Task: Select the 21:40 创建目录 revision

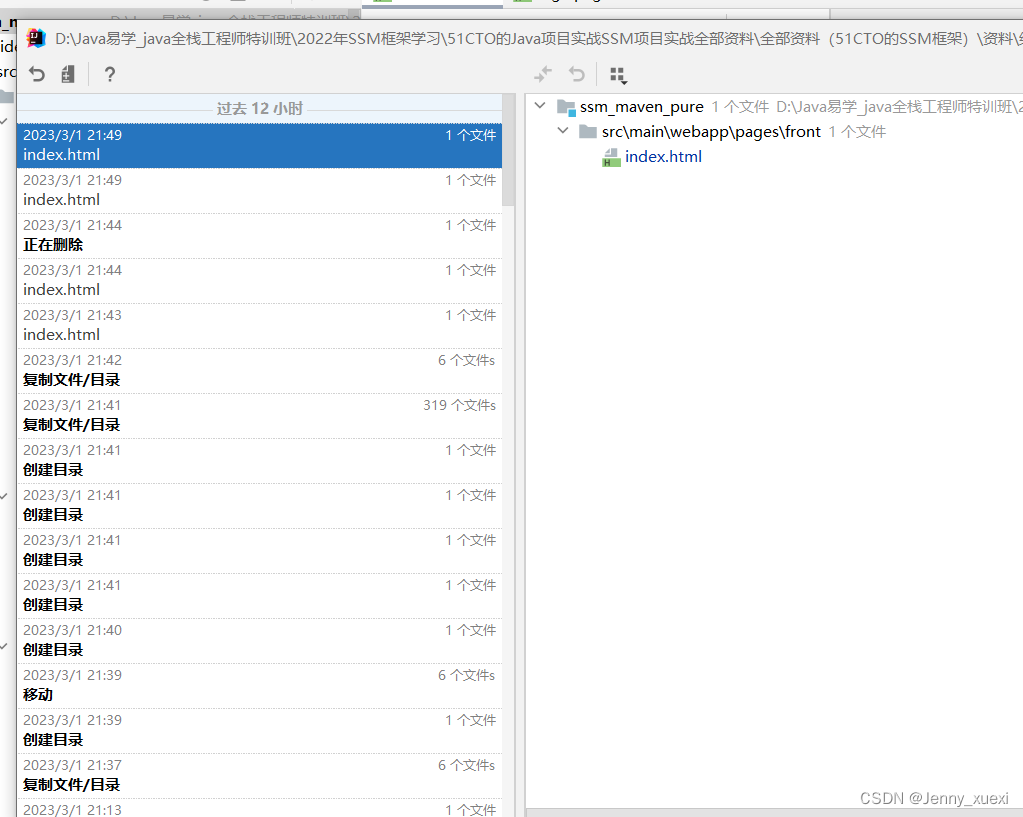Action: tap(260, 641)
